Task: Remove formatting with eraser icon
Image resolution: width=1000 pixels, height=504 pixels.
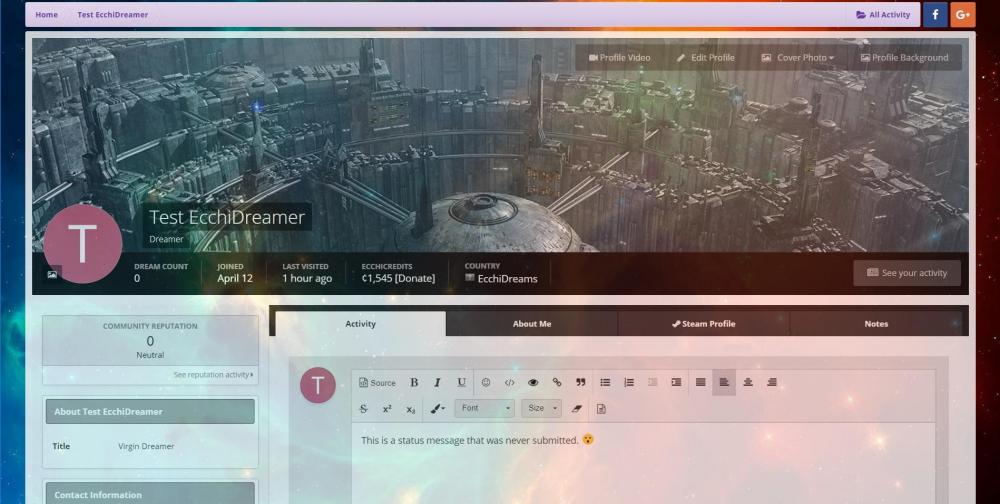Action: tap(577, 409)
